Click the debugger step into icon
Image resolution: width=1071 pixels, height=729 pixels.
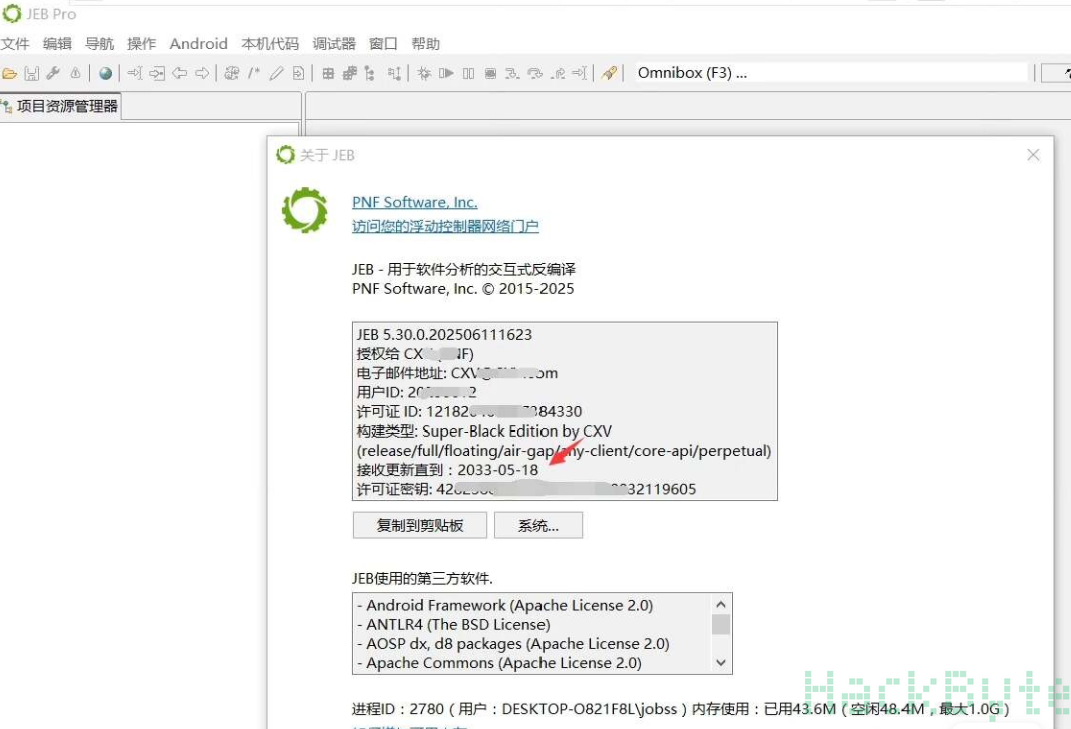pos(512,73)
